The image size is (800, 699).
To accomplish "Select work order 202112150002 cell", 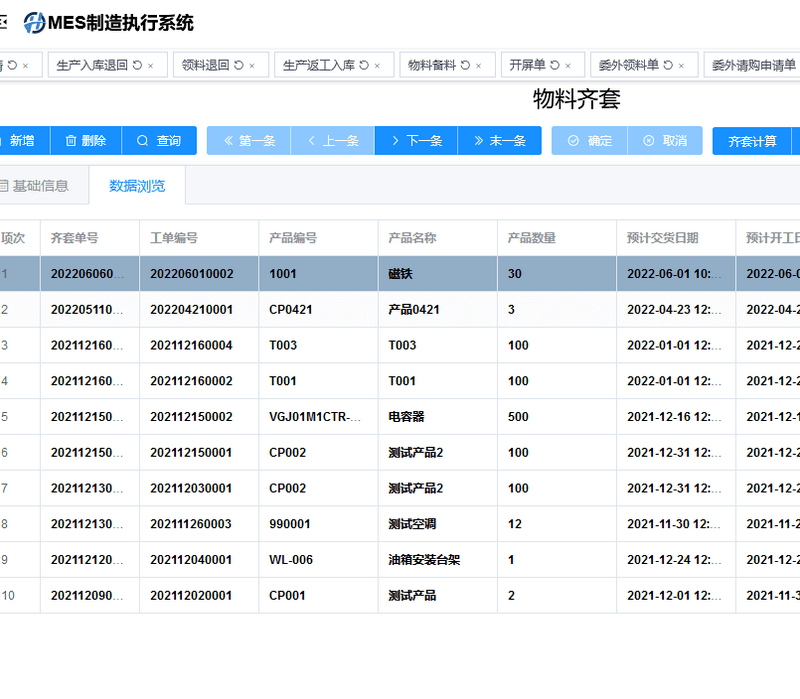I will point(199,417).
